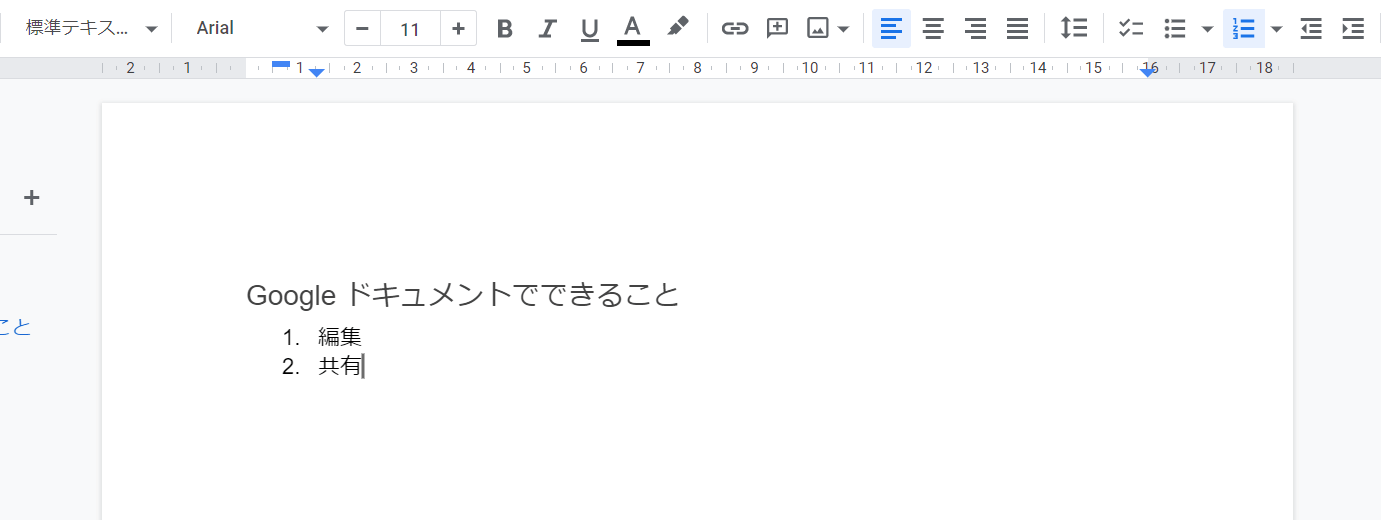Insert a checklist
The width and height of the screenshot is (1381, 520).
coord(1131,29)
